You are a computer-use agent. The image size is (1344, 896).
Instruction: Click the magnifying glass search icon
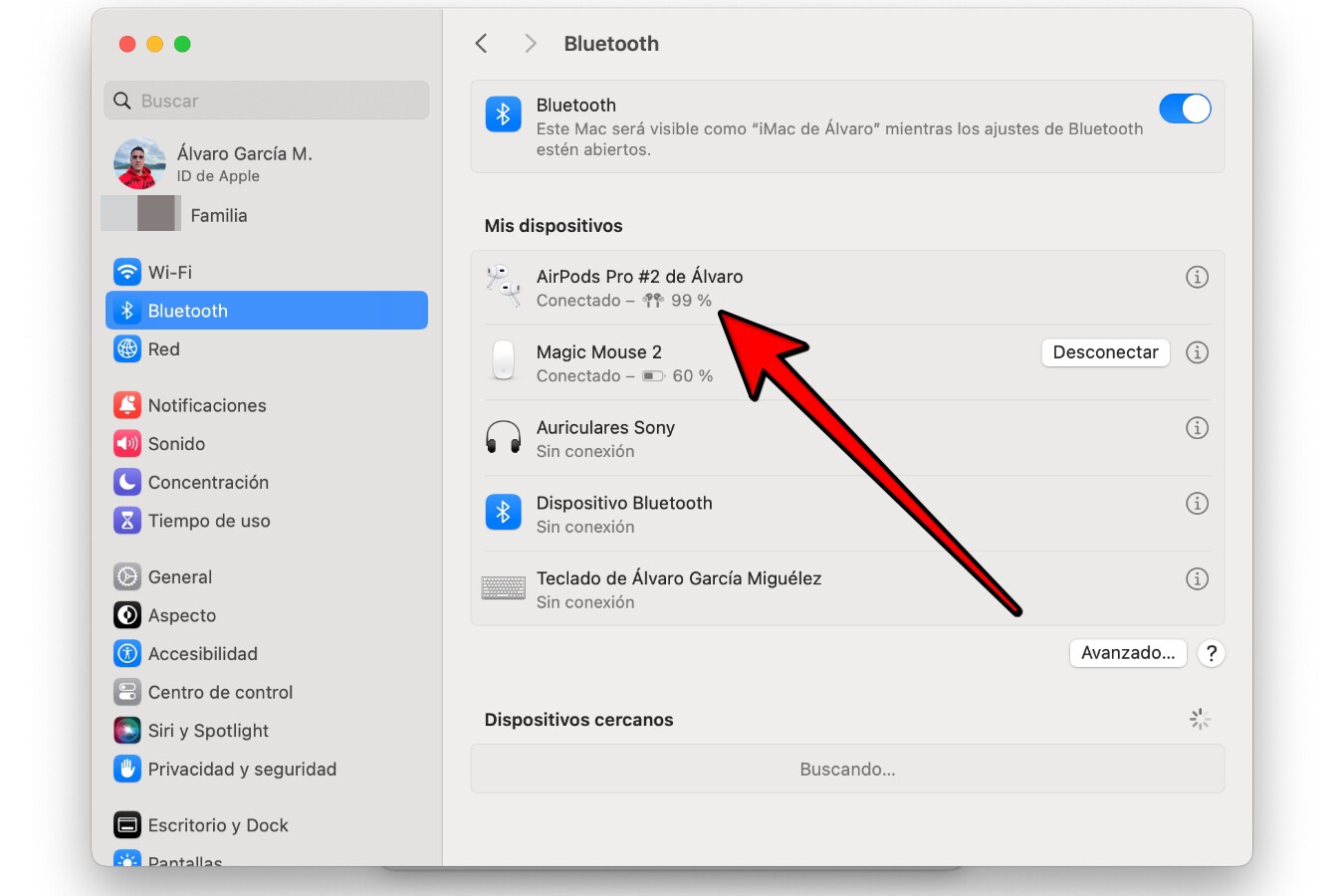point(122,101)
